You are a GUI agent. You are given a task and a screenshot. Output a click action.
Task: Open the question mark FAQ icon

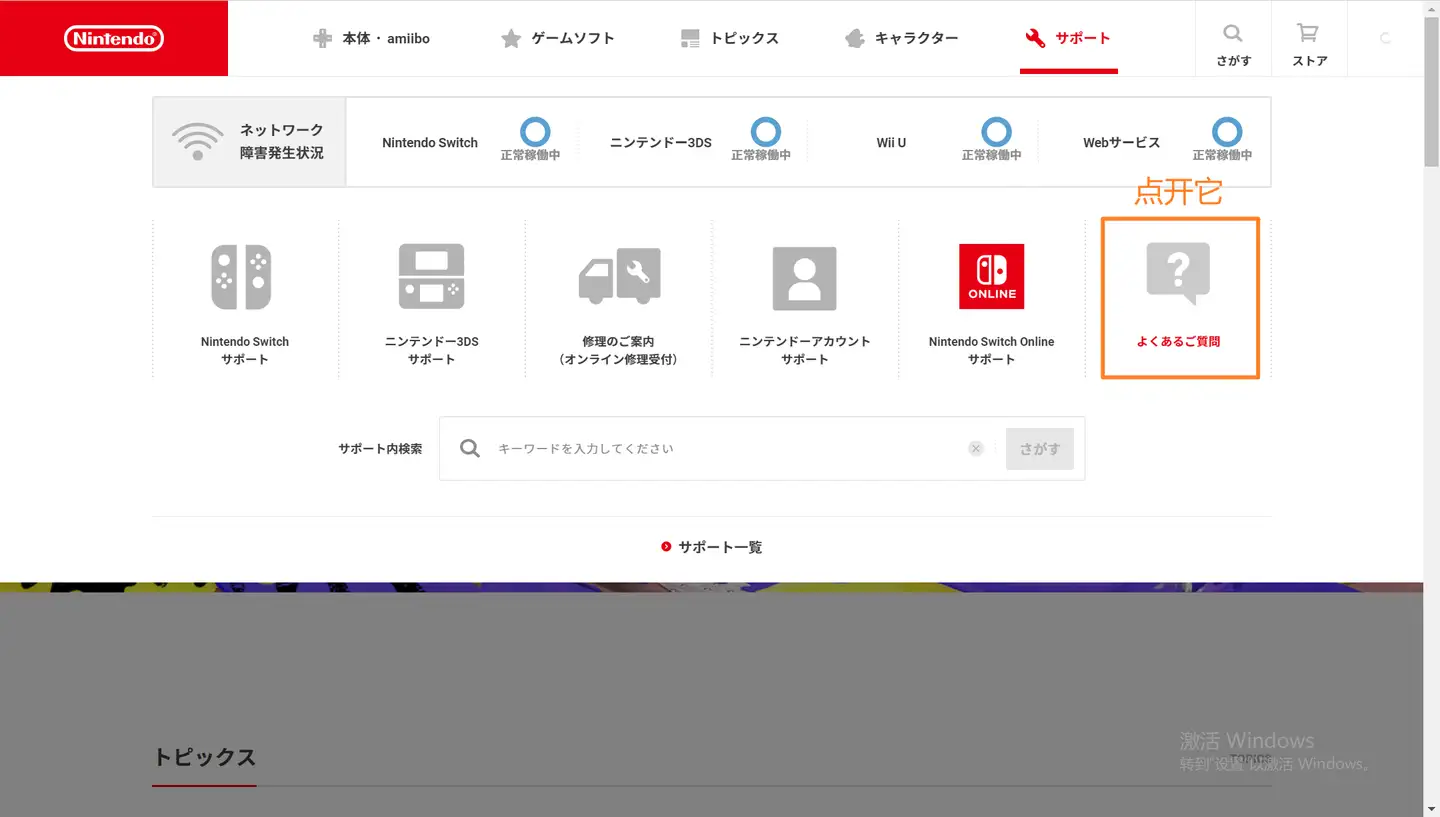[x=1178, y=274]
